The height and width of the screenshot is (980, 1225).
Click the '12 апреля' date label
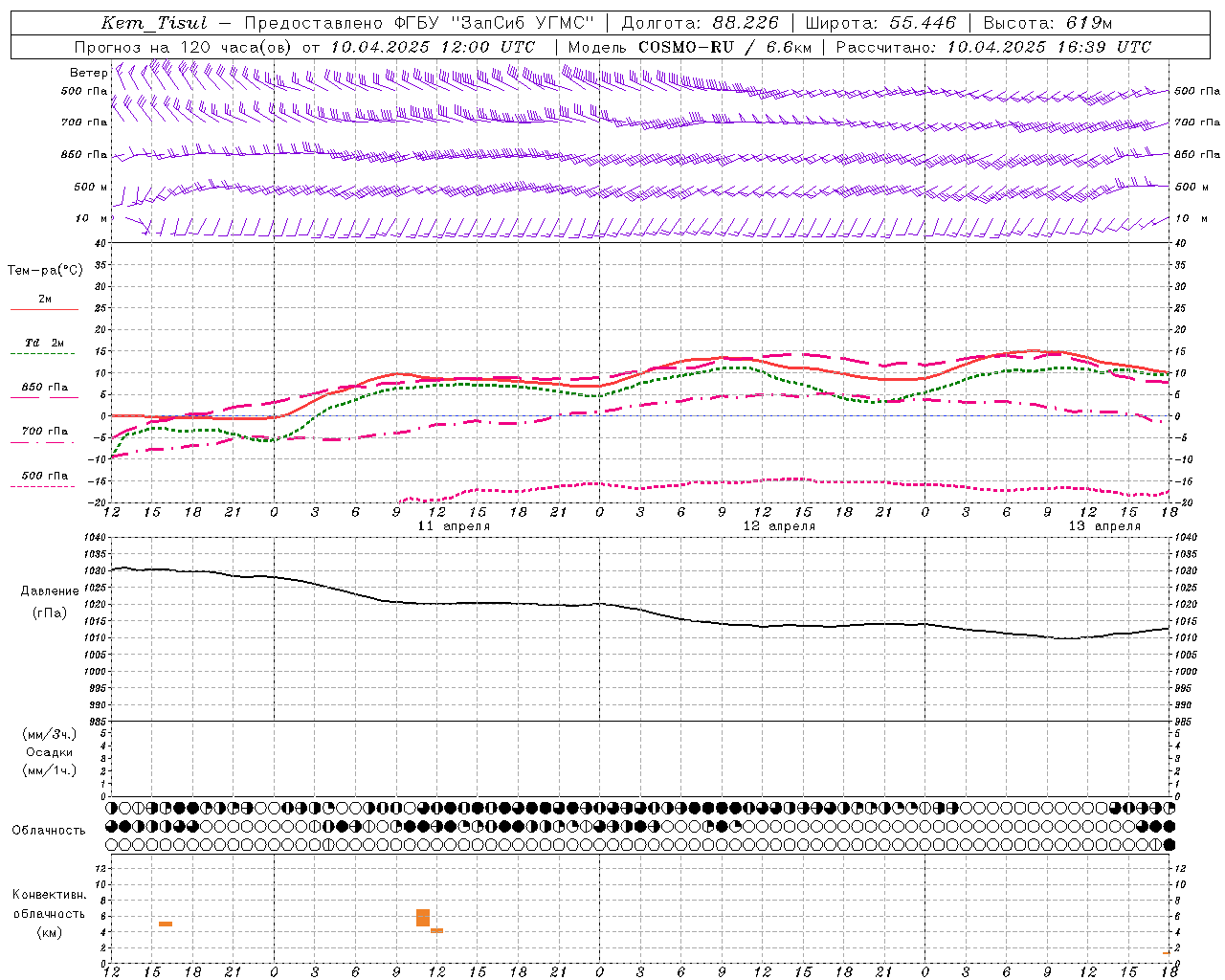coord(779,526)
